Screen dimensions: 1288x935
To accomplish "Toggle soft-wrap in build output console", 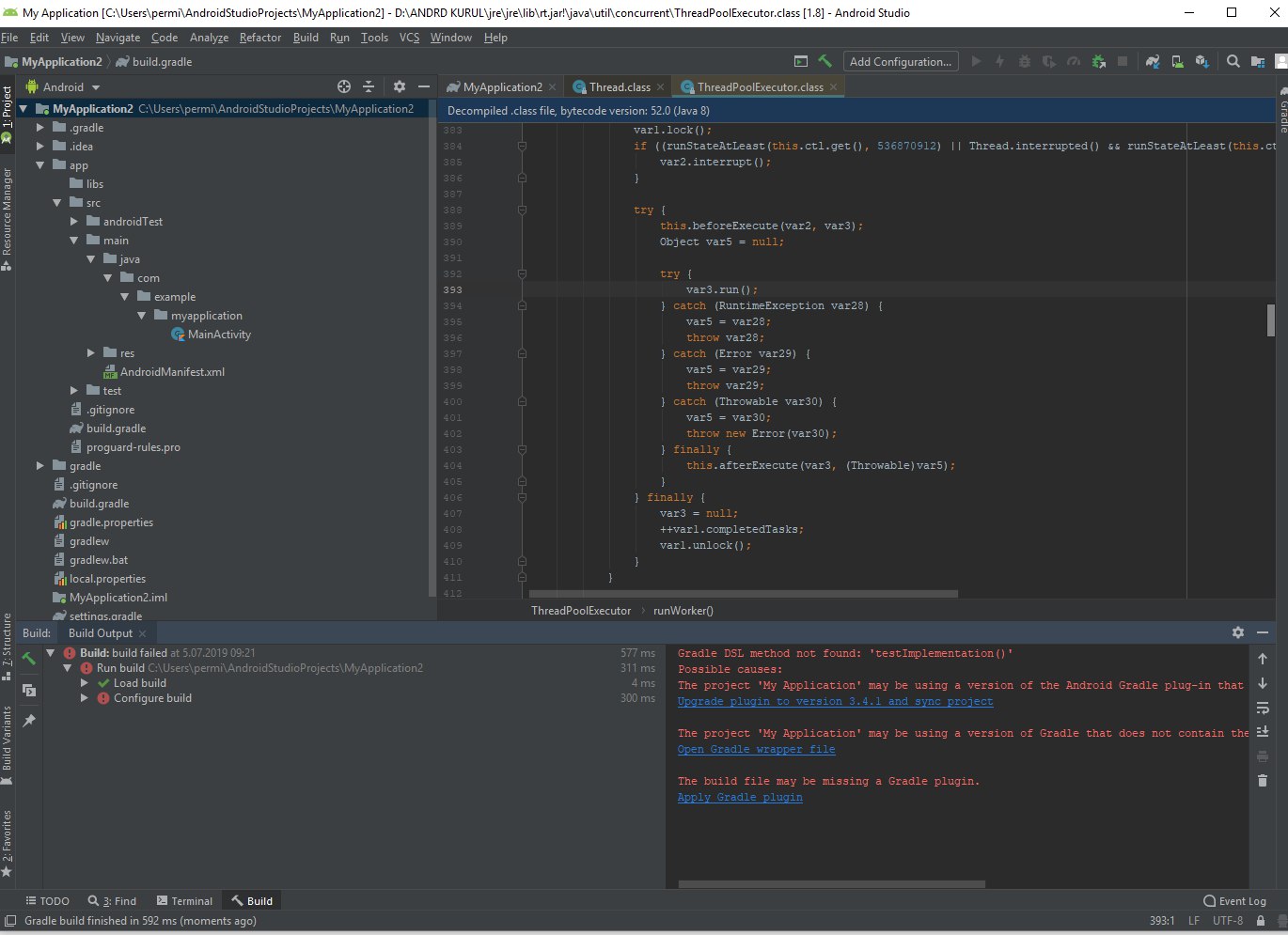I will (1263, 708).
